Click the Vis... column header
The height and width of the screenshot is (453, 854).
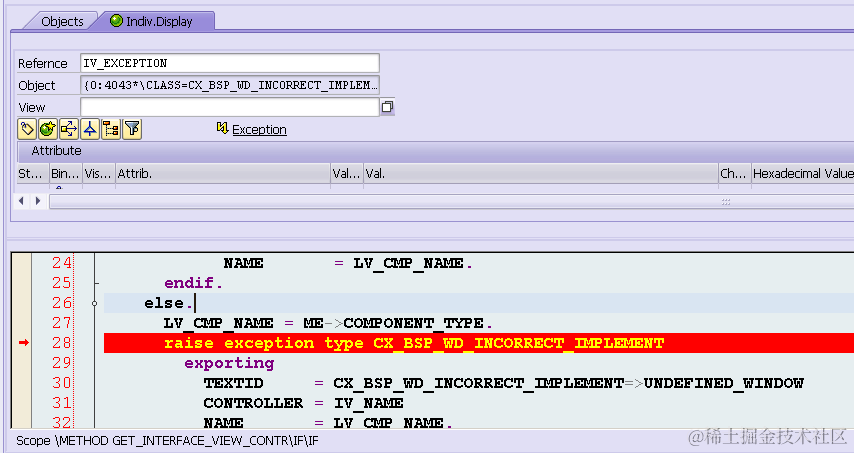point(99,174)
